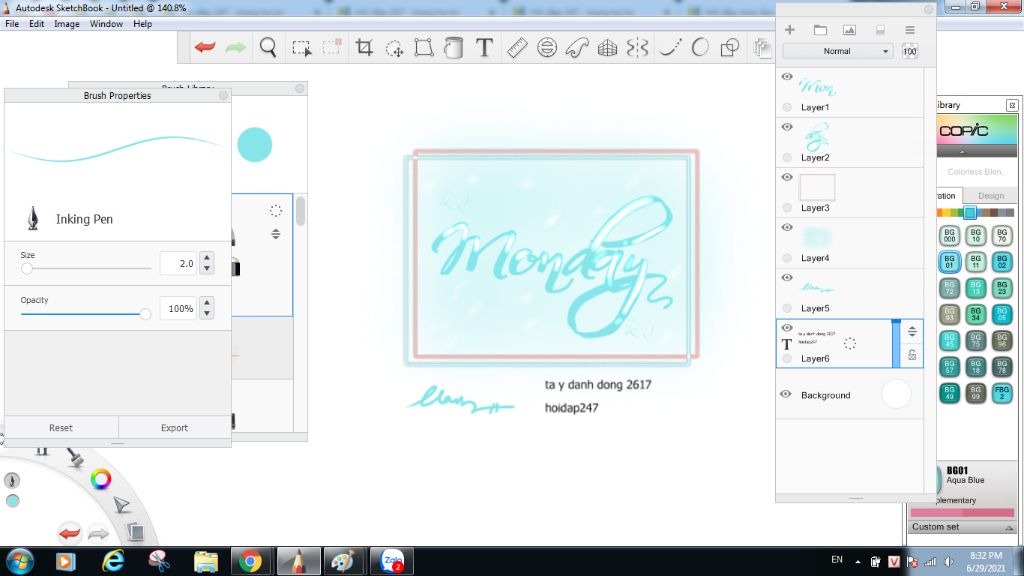The width and height of the screenshot is (1024, 576).
Task: Open the layer panel menu icon
Action: (x=910, y=30)
